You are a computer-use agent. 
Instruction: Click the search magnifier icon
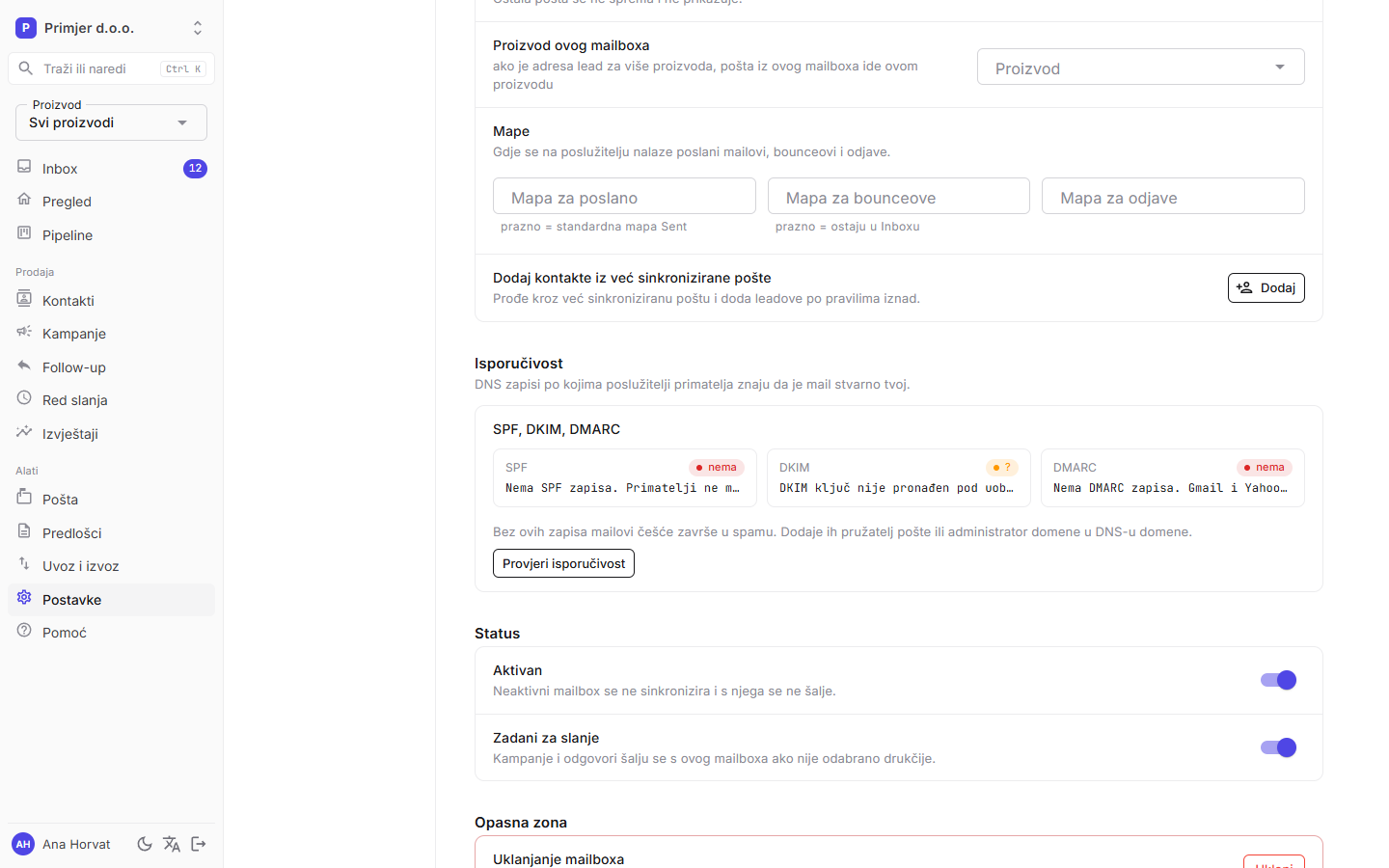26,68
